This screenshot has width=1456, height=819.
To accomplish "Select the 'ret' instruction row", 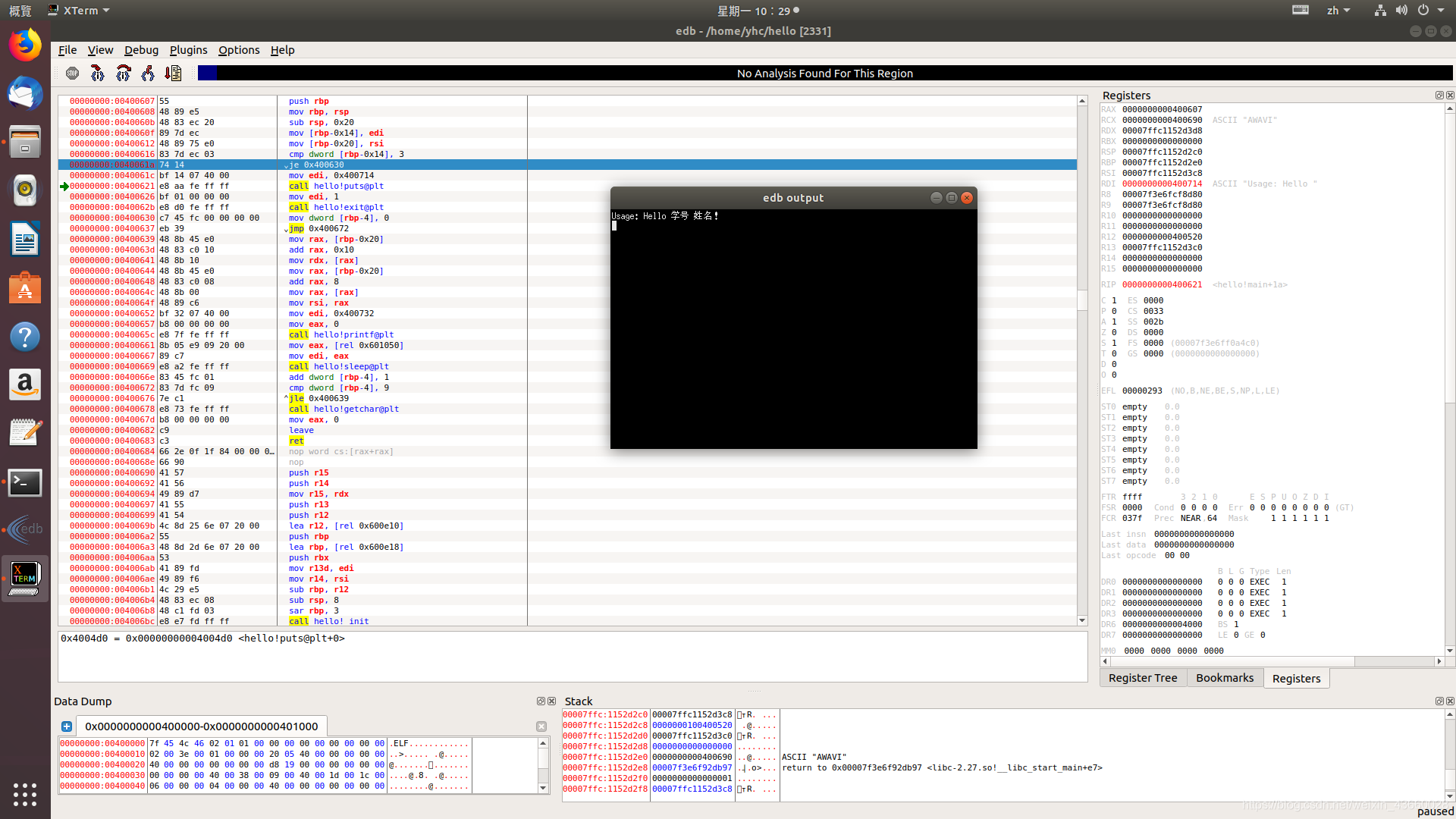I will click(567, 441).
